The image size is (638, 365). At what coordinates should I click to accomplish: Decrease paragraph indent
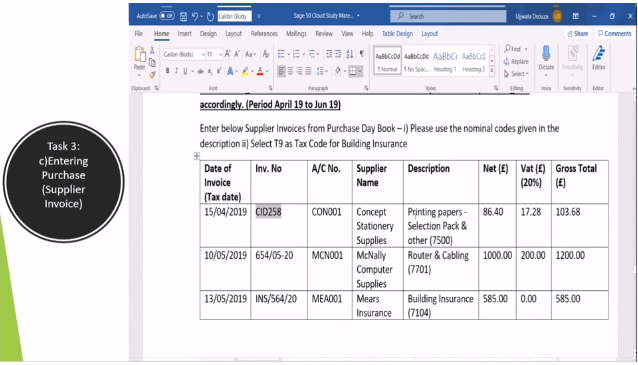point(329,54)
